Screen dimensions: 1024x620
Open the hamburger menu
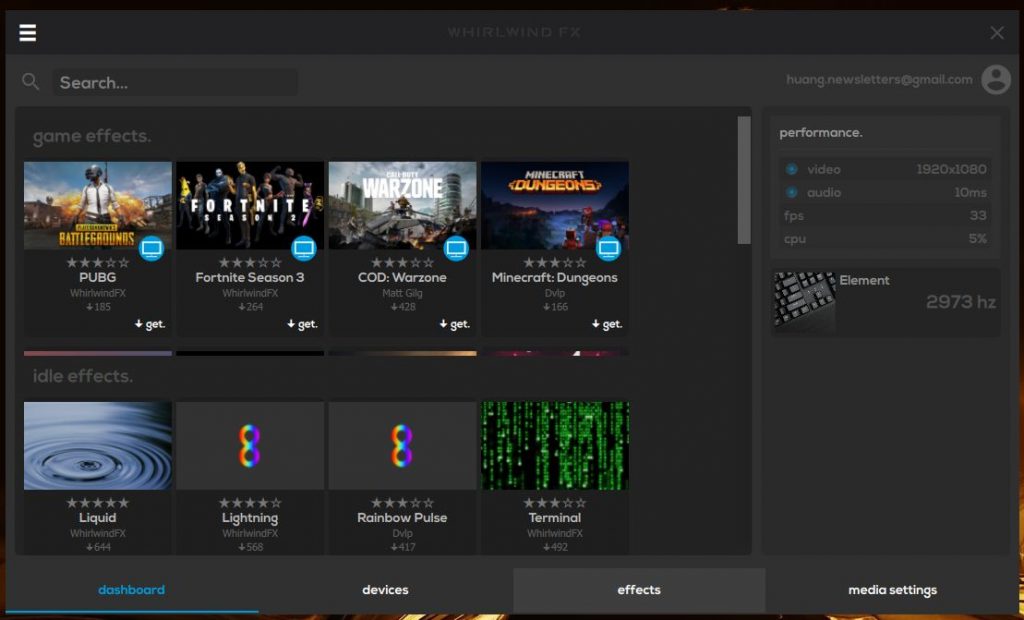pos(28,33)
